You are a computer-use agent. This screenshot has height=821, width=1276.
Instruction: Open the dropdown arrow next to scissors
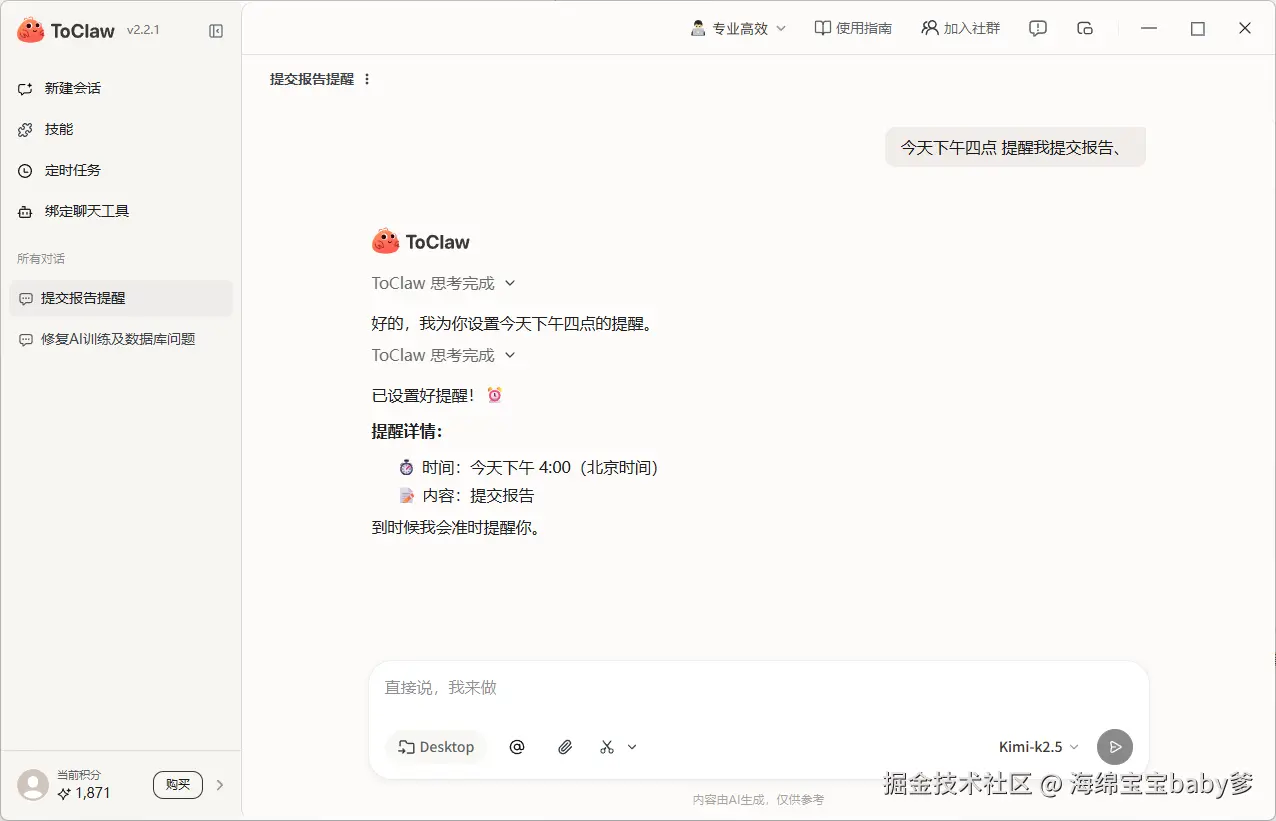pyautogui.click(x=632, y=747)
